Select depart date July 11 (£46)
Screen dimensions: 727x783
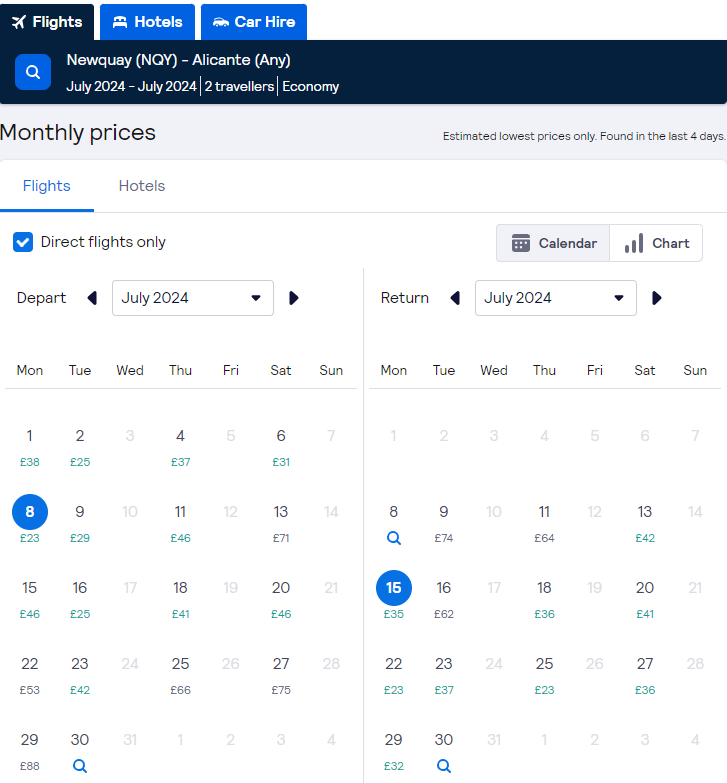click(x=180, y=523)
